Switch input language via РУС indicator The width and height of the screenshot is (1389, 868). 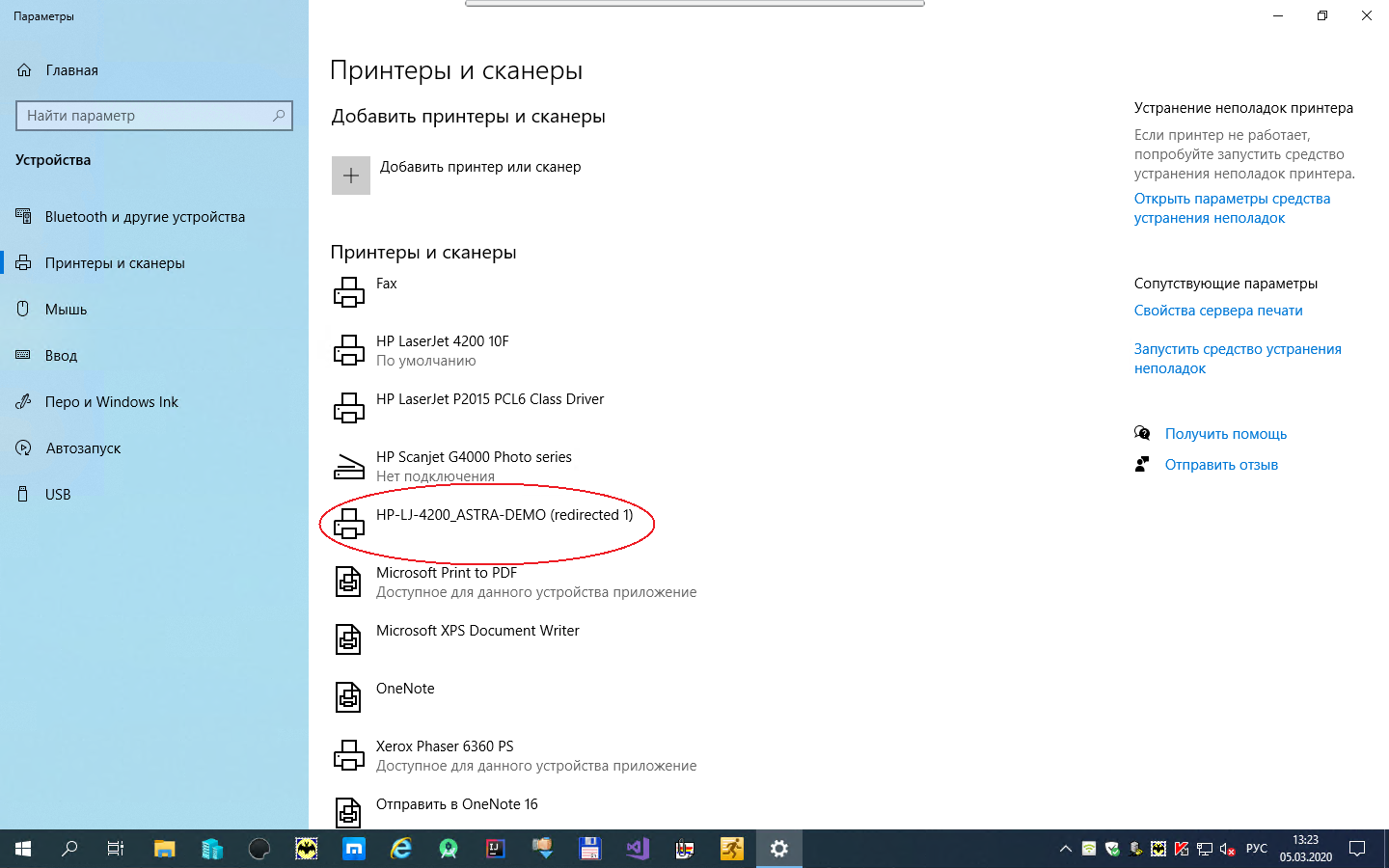point(1257,849)
